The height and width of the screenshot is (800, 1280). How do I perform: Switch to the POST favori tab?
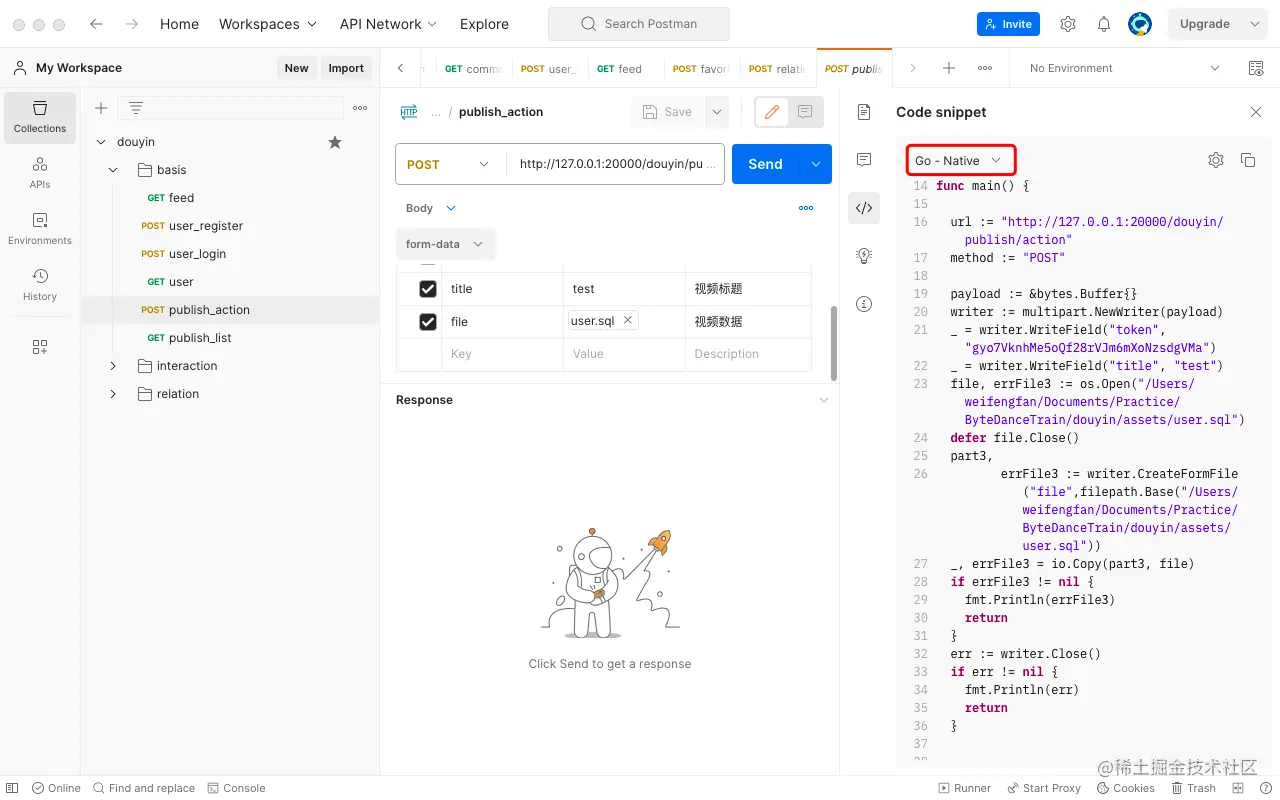(x=702, y=69)
